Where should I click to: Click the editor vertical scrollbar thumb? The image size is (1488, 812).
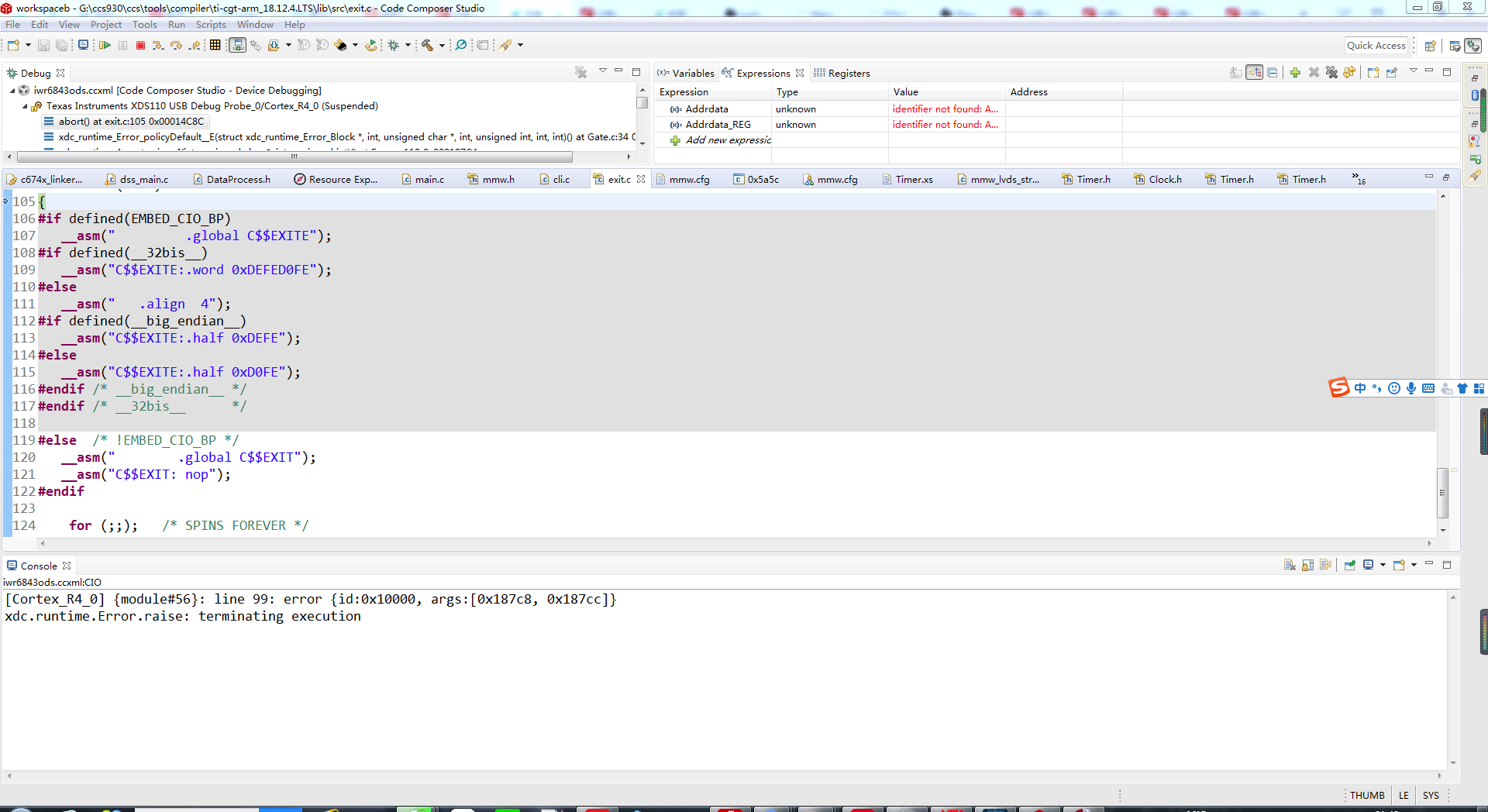[x=1442, y=493]
